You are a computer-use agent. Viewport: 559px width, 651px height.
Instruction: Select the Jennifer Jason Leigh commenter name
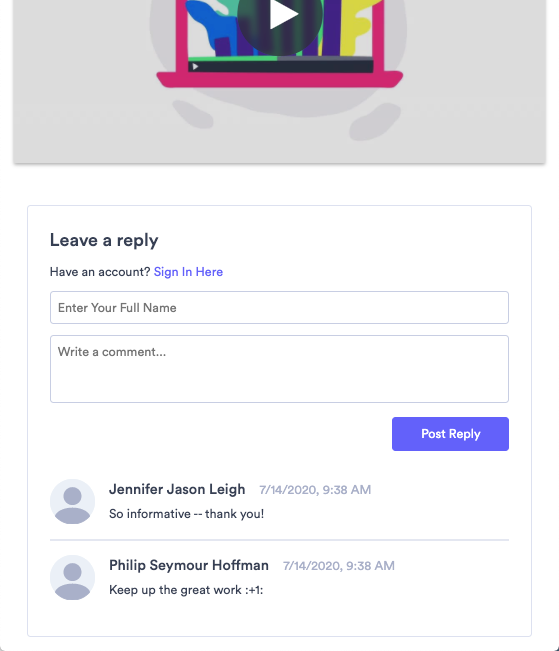click(177, 489)
